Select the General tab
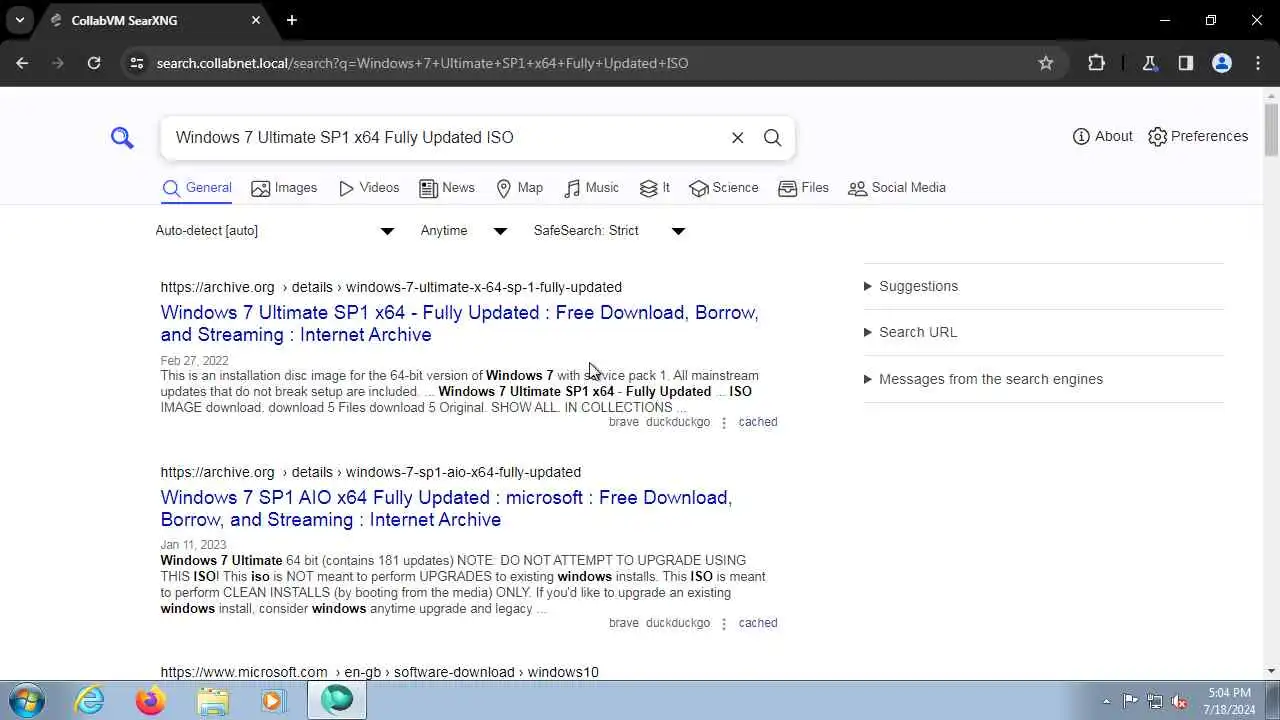 (x=197, y=188)
